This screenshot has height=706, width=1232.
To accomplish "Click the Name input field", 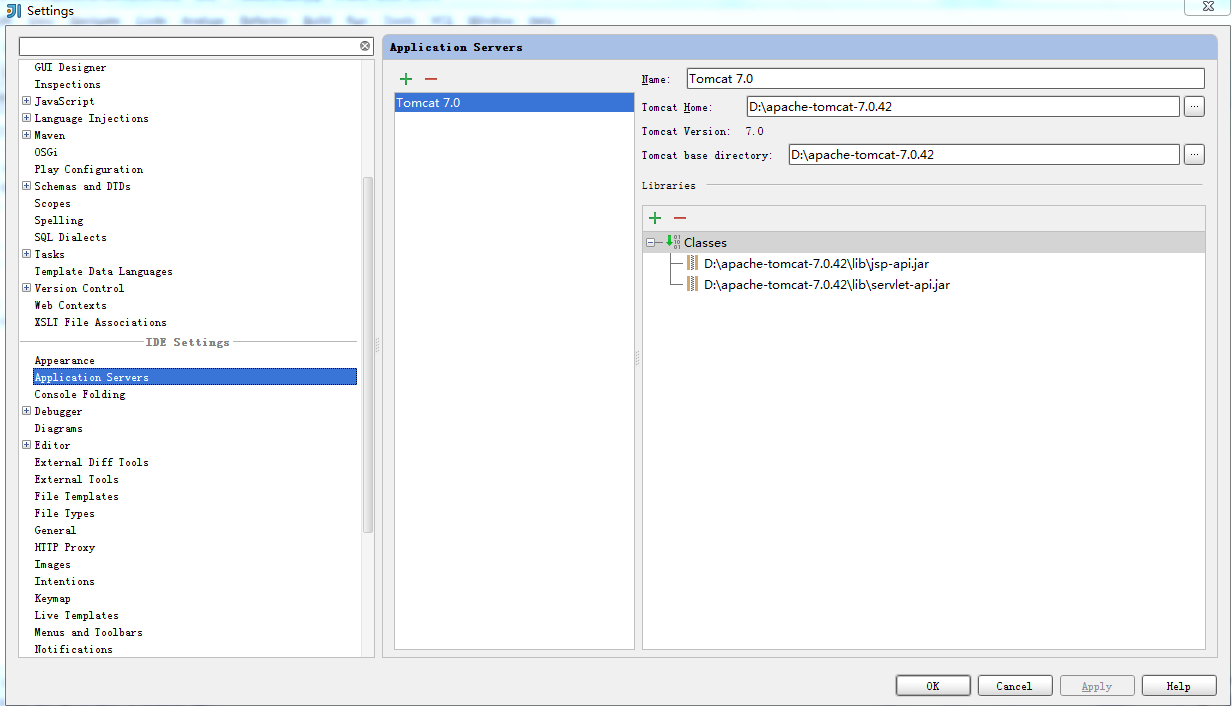I will [x=945, y=78].
